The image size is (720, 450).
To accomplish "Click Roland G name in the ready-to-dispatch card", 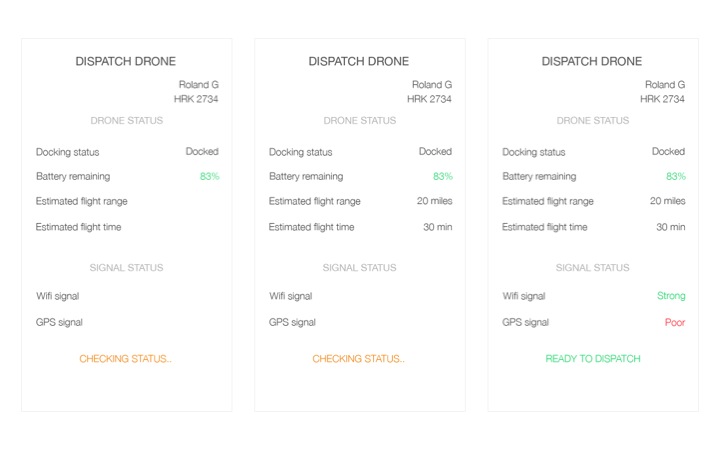I will coord(665,84).
